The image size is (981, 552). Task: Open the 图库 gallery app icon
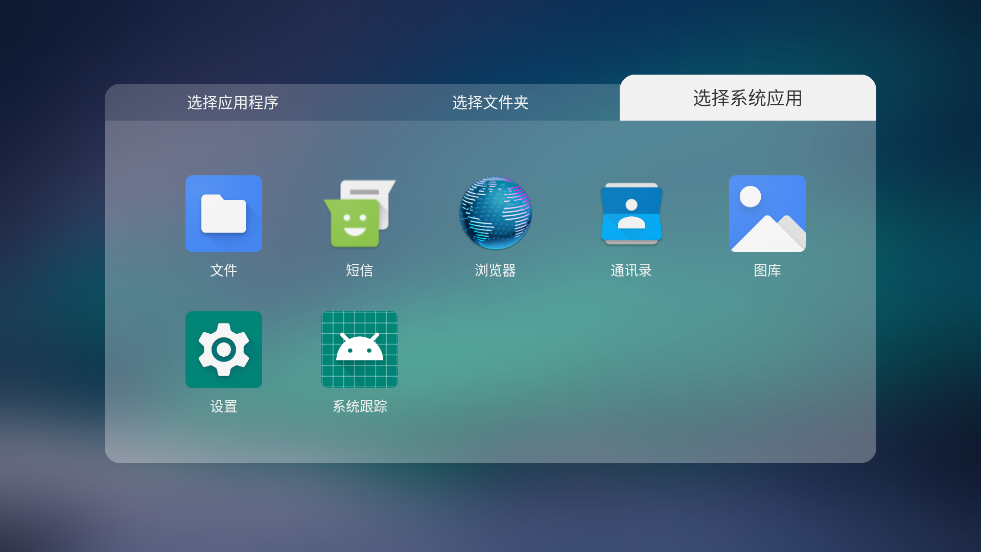(x=767, y=213)
